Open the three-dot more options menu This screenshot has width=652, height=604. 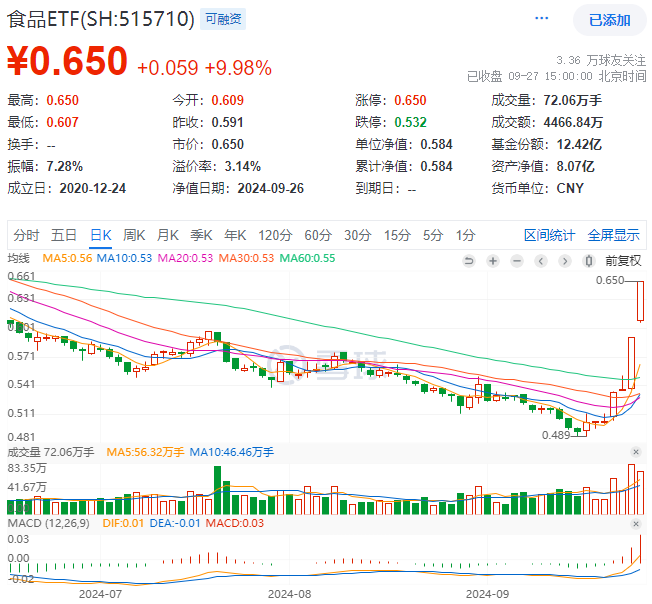point(542,19)
